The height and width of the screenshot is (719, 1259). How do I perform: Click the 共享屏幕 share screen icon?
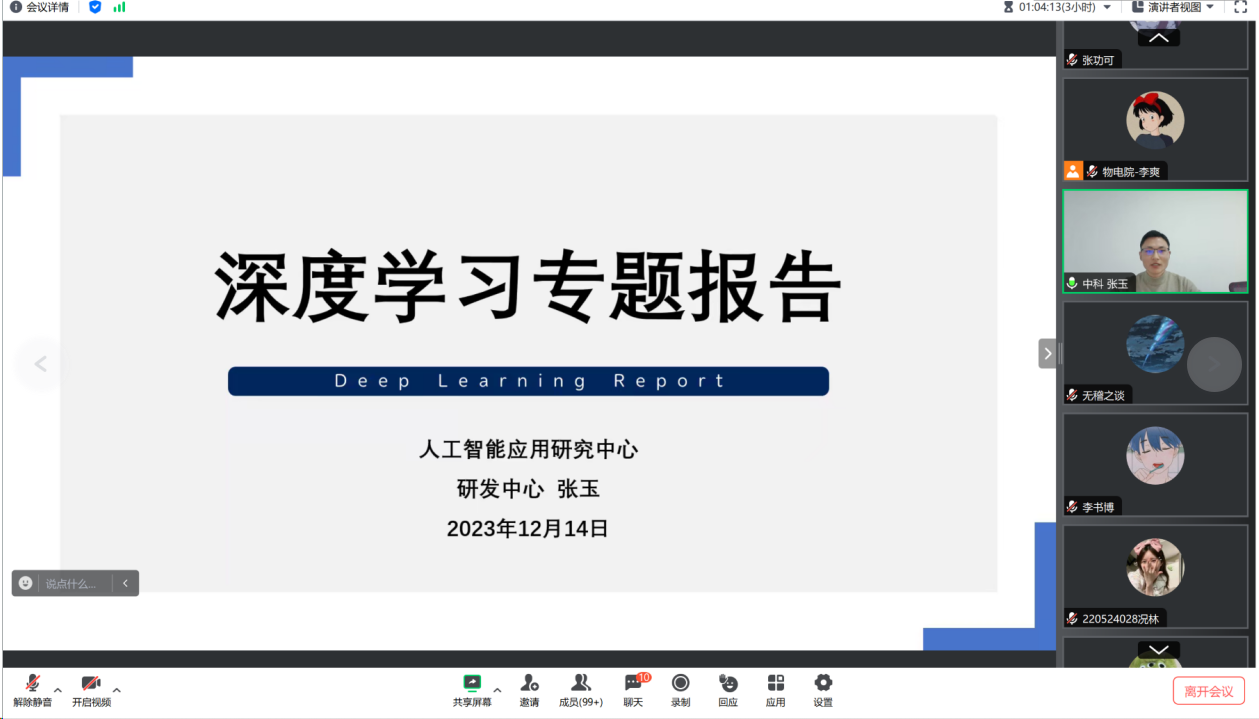[x=472, y=684]
